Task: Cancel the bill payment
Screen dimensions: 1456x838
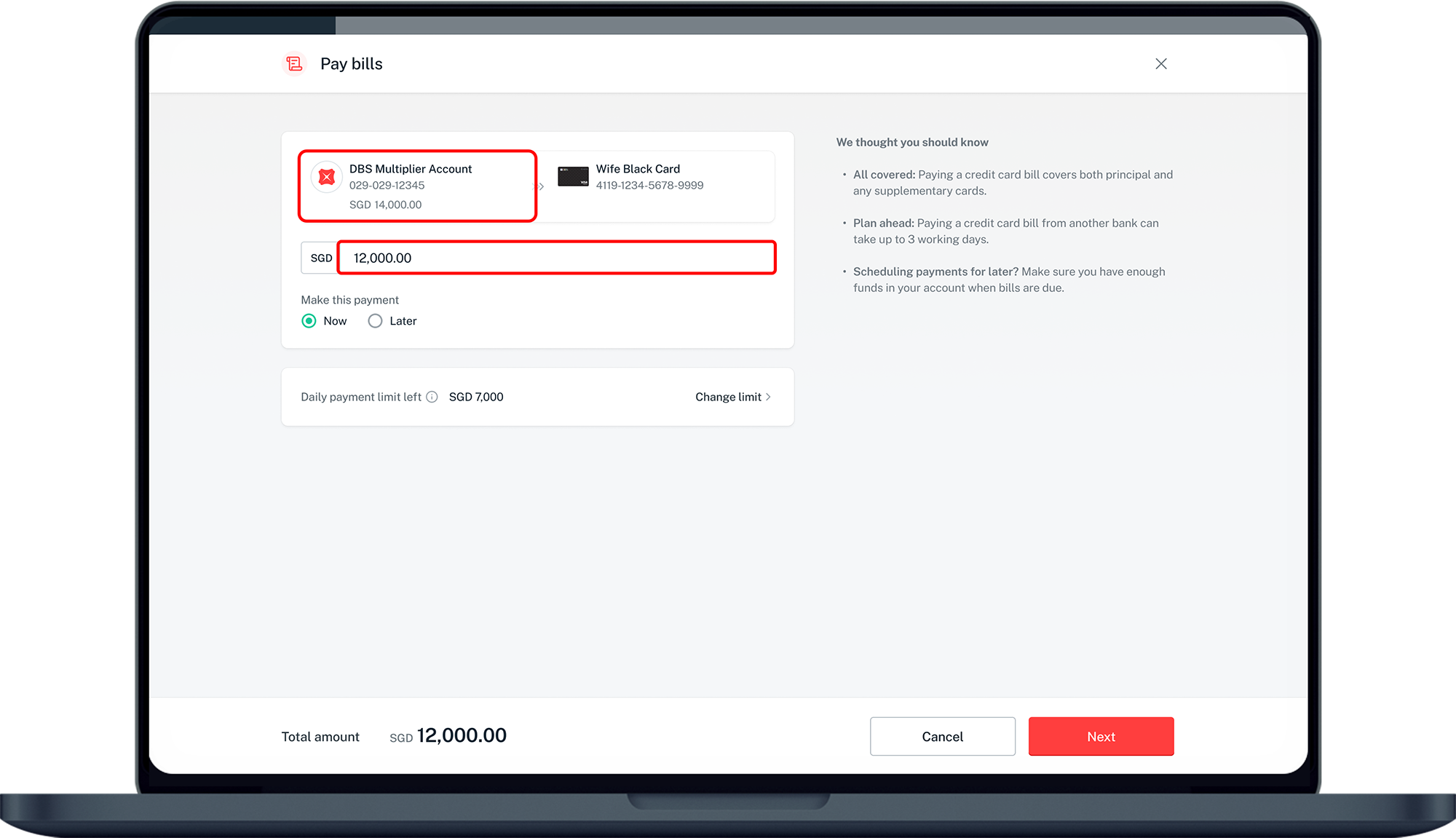Action: click(x=942, y=736)
